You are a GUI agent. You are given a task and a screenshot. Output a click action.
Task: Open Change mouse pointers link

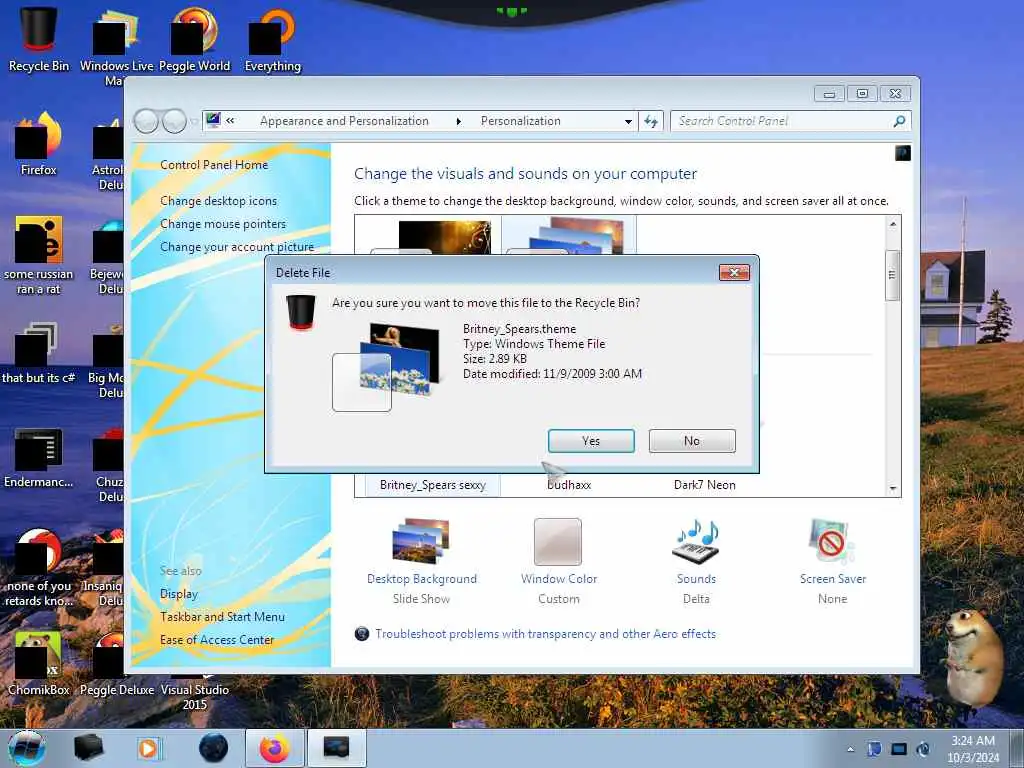coord(223,223)
